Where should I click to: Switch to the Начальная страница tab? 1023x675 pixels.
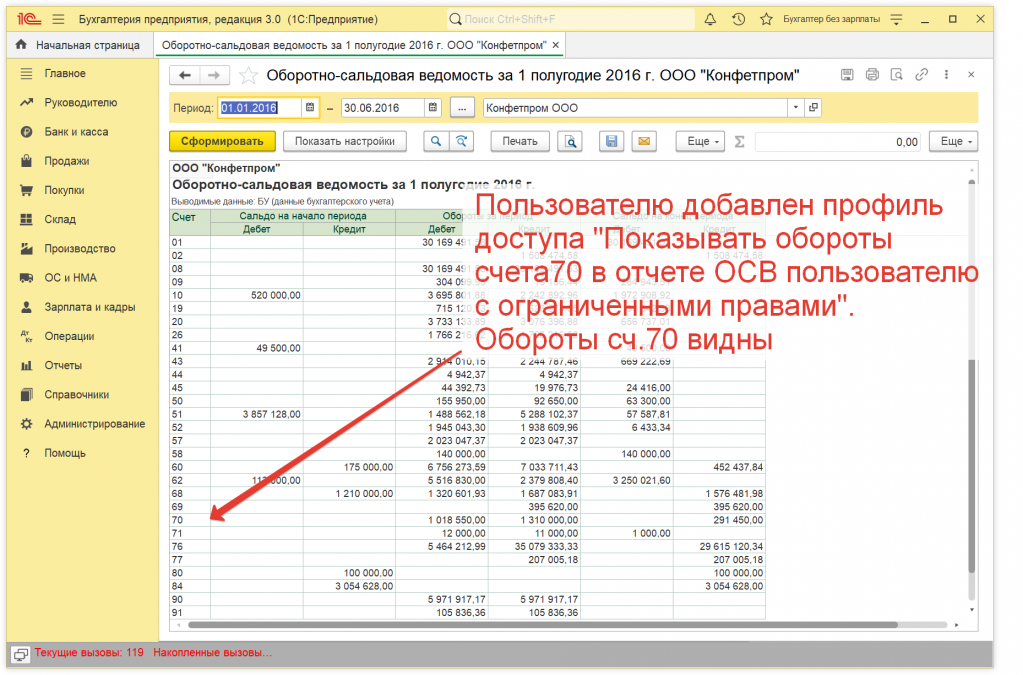pos(80,45)
